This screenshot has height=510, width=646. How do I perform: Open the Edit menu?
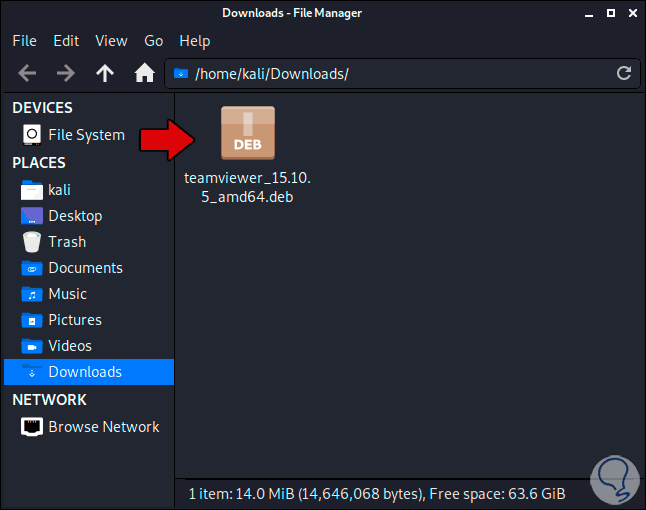tap(66, 41)
